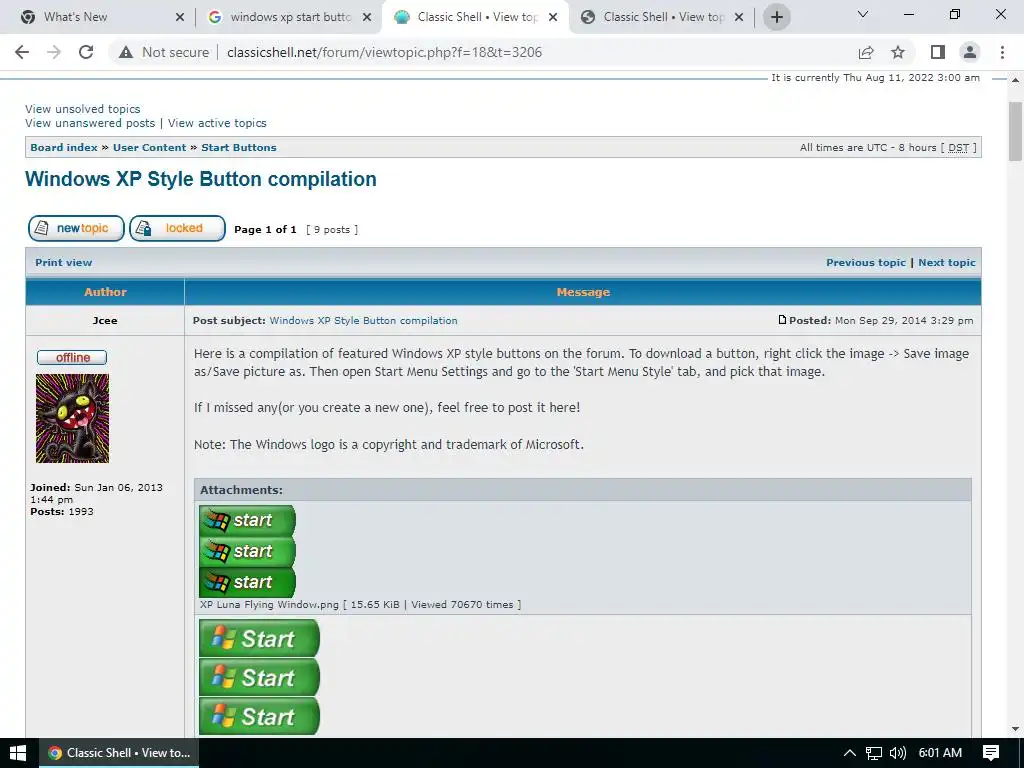Click the second large Start button image
Viewport: 1024px width, 768px height.
click(259, 677)
